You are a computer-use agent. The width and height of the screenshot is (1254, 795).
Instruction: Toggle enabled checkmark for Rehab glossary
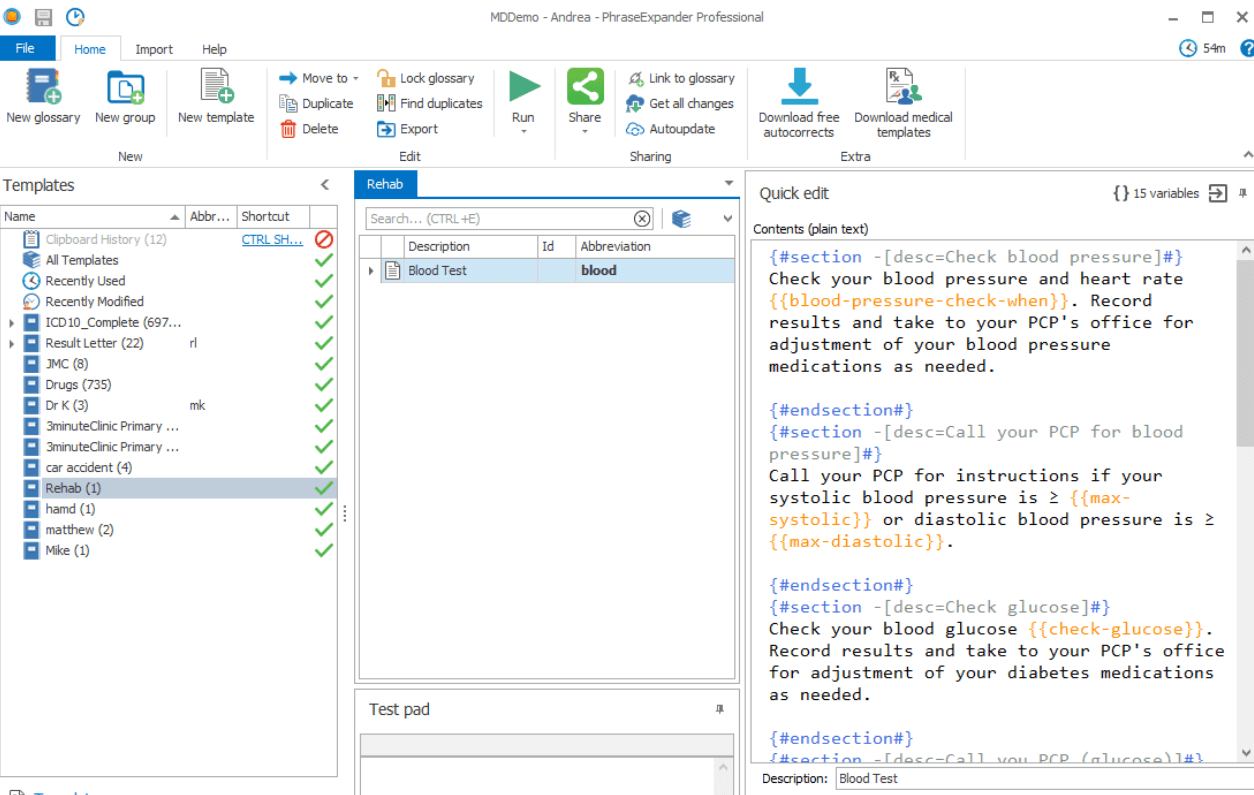click(x=323, y=488)
